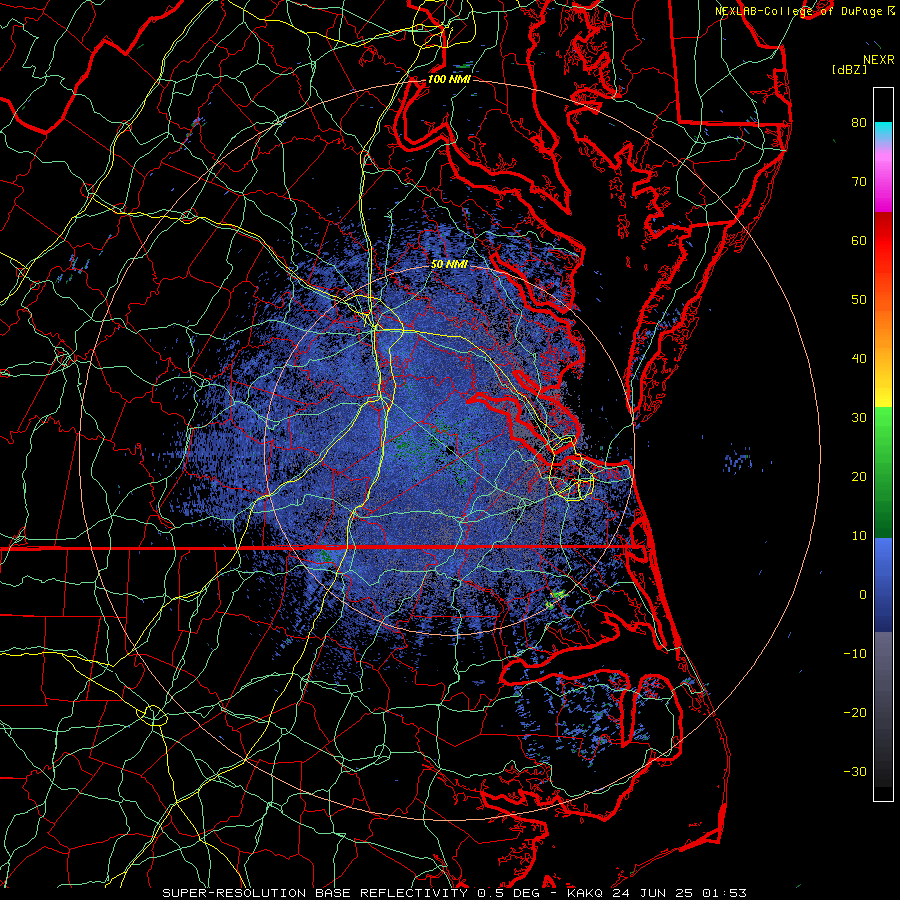Image resolution: width=900 pixels, height=900 pixels.
Task: Click the cyan band of the color bar
Action: [x=883, y=129]
